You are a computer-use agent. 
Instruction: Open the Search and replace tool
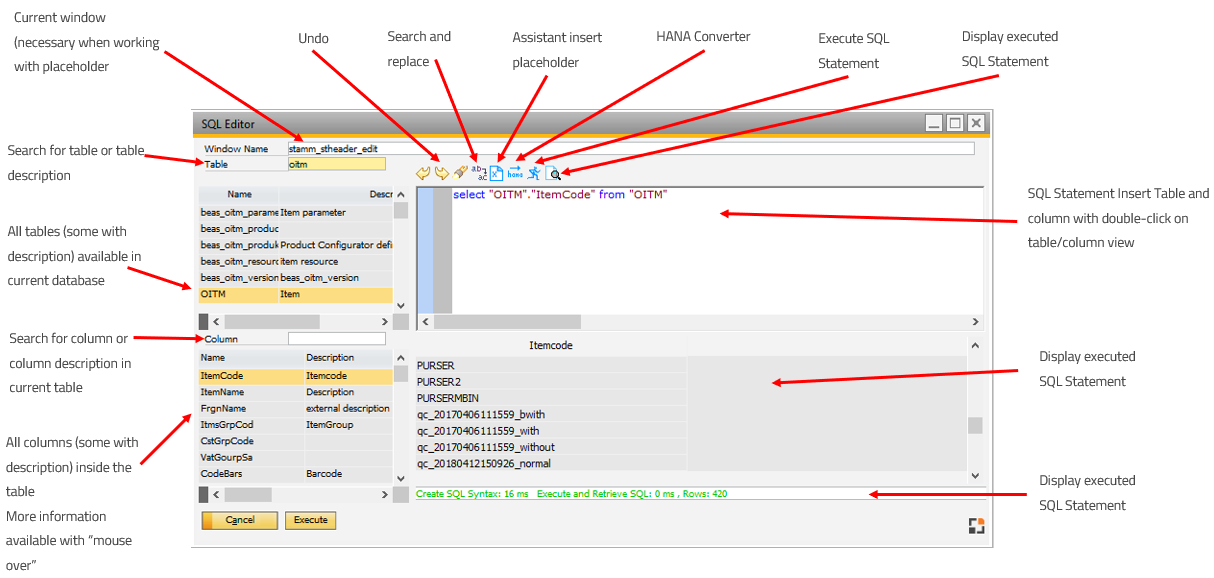[478, 171]
